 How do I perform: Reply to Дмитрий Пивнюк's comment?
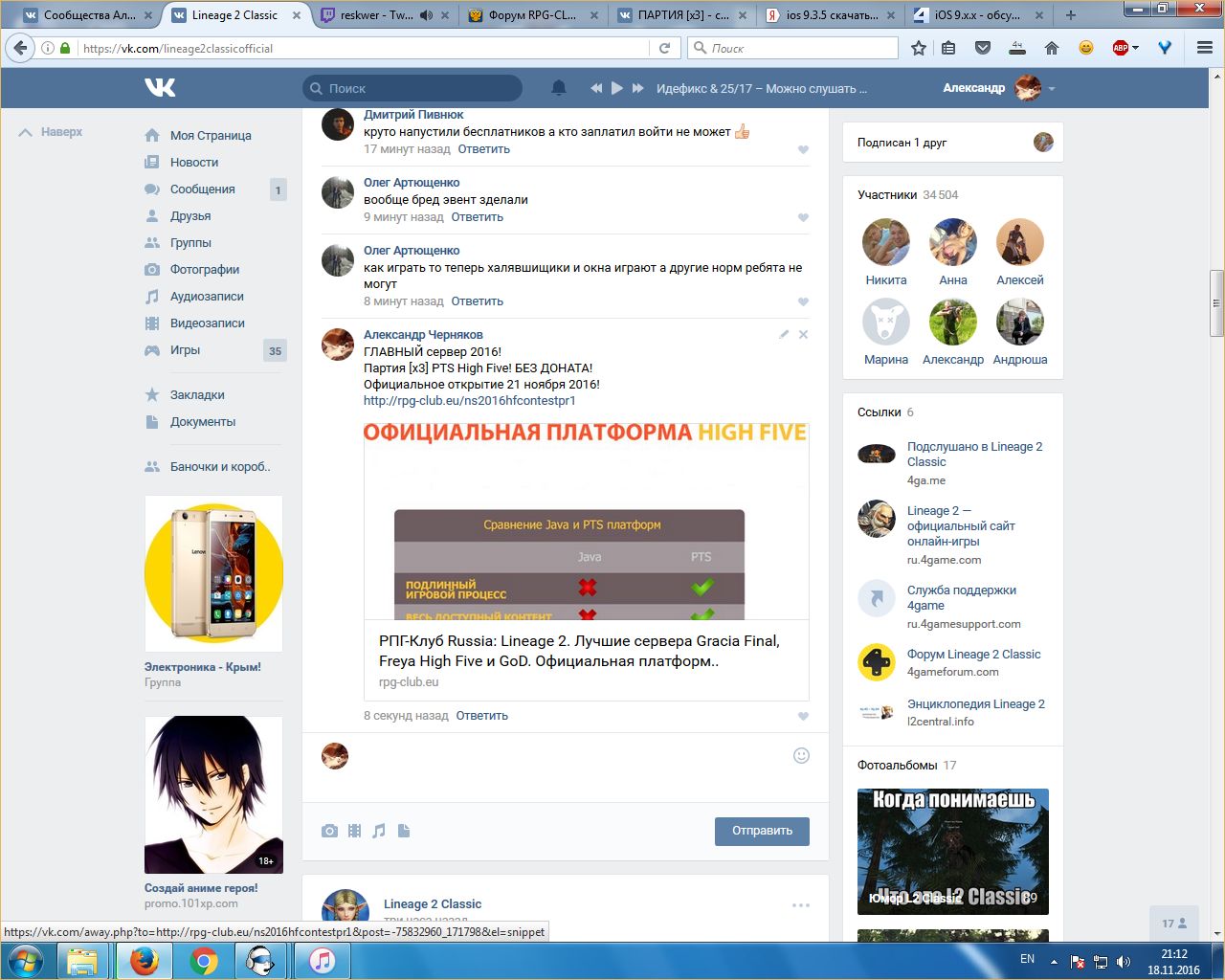[483, 148]
